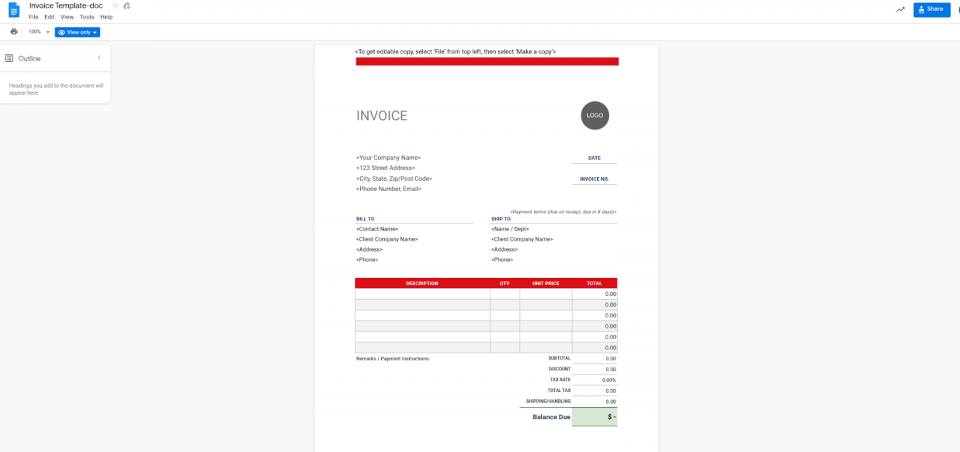This screenshot has width=960, height=452.
Task: Click the <Contact Name> line
Action: (377, 229)
